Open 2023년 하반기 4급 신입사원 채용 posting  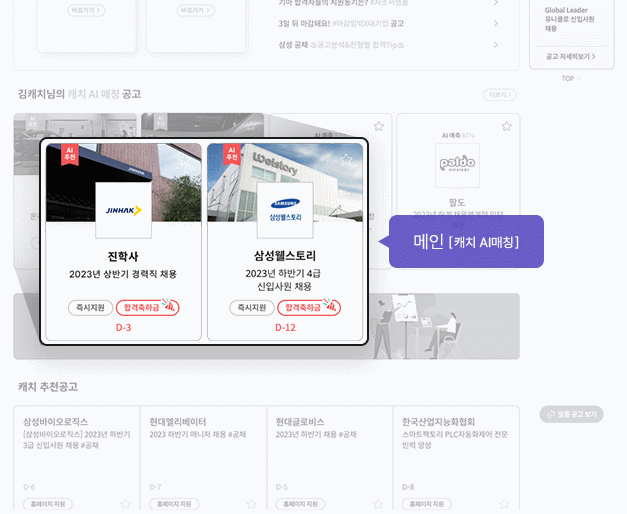point(285,280)
